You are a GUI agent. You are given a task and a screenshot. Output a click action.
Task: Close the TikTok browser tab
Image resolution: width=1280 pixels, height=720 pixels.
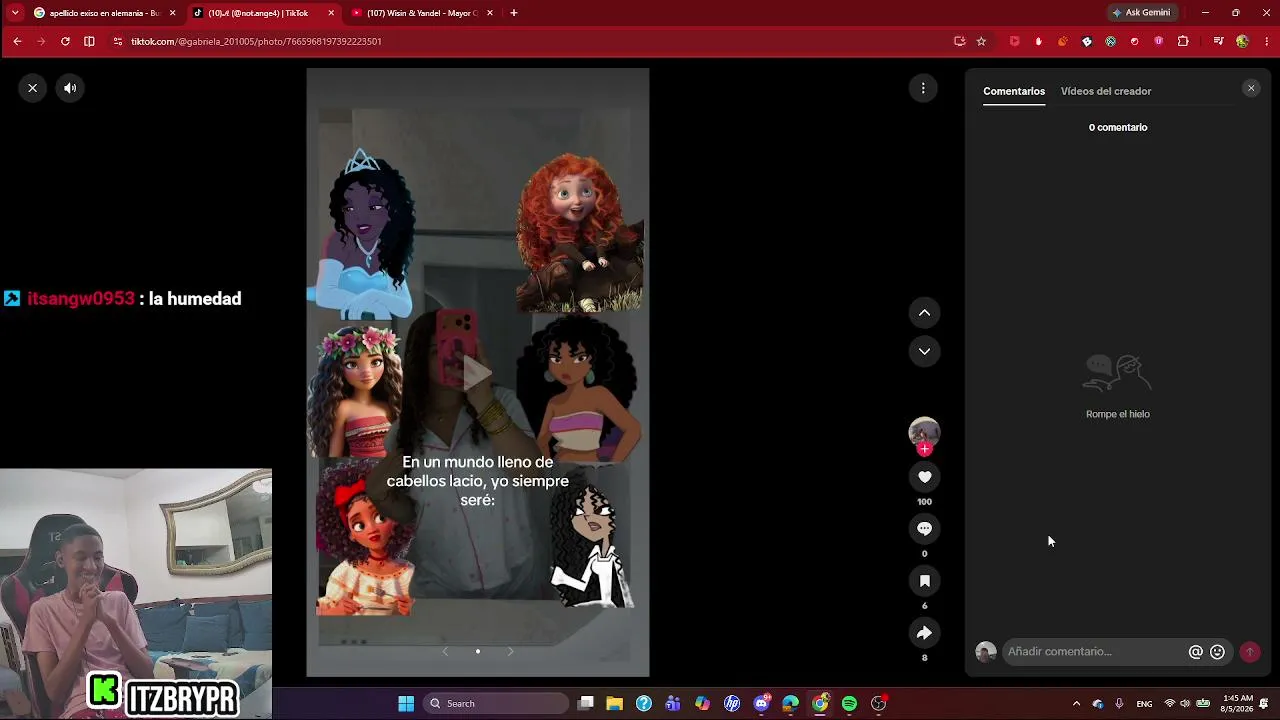331,13
